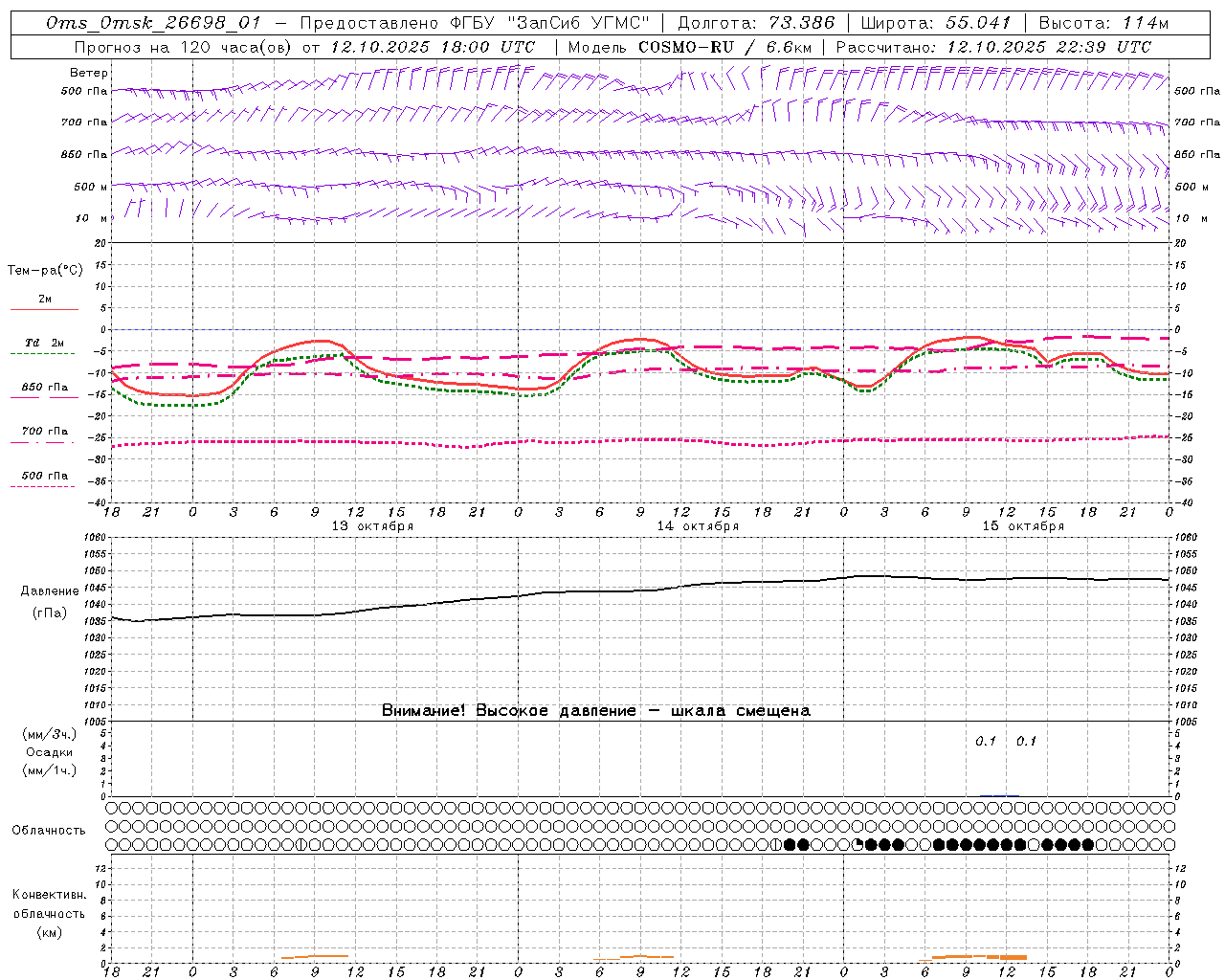Click the 2м temperature legend entry
This screenshot has width=1225, height=980.
pyautogui.click(x=45, y=300)
